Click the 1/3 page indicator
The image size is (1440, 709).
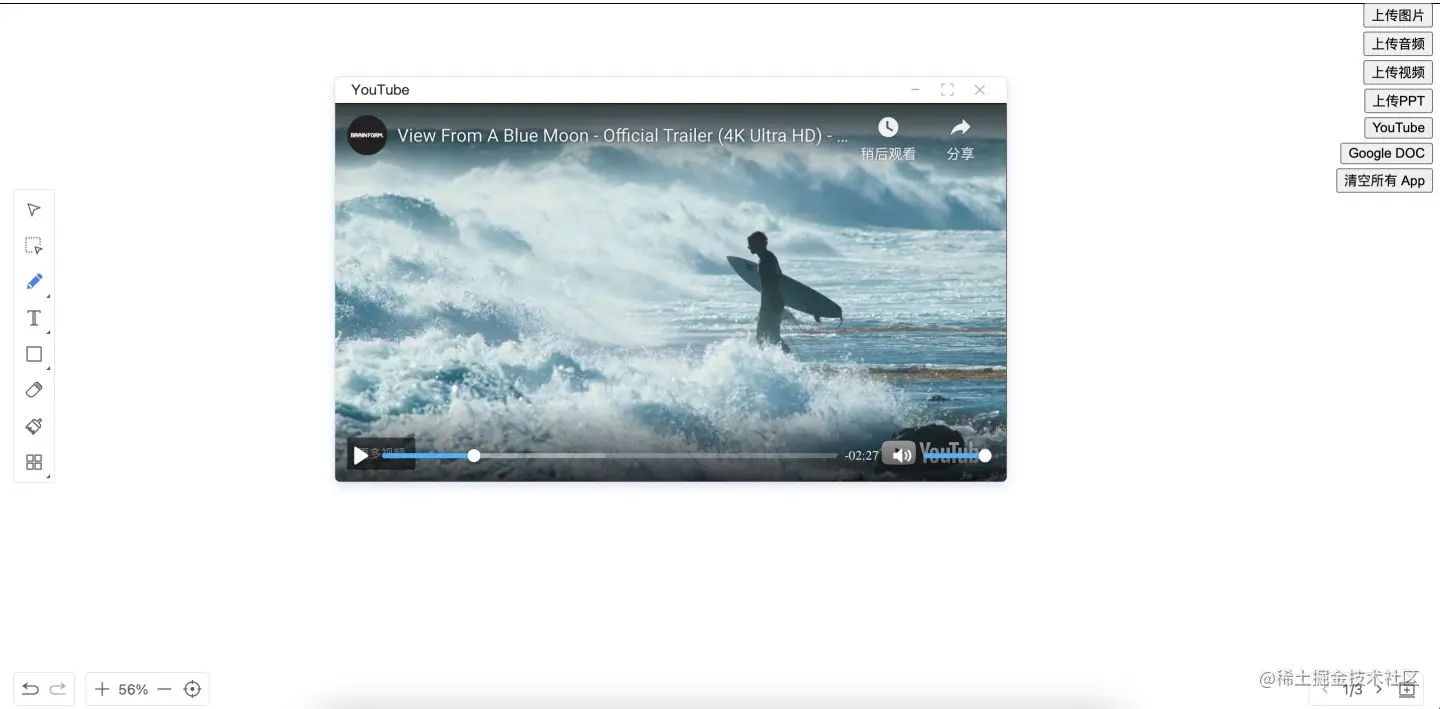(x=1353, y=690)
